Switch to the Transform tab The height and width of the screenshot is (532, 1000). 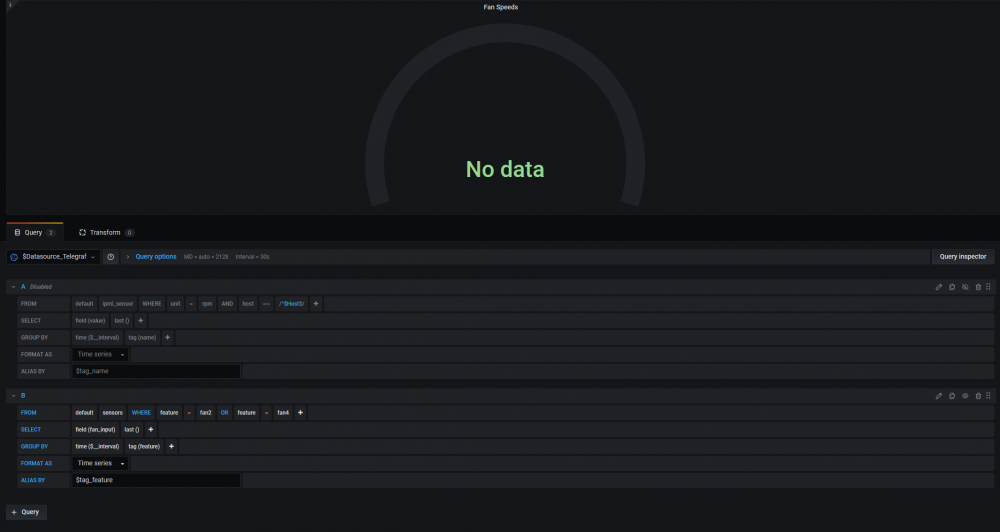tap(106, 233)
